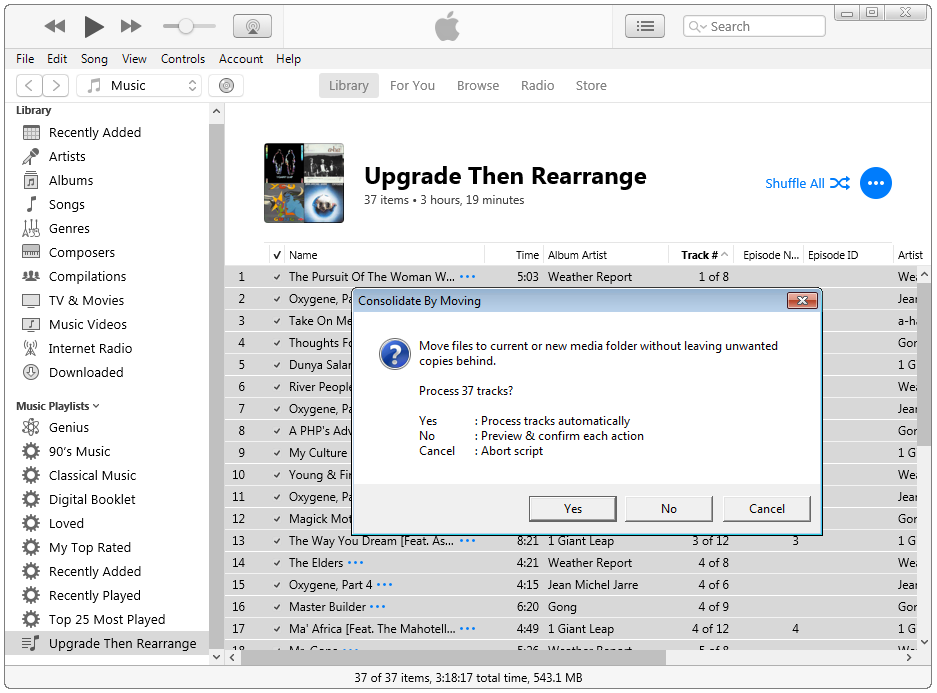Uncheck Master Builder track checkbox
The height and width of the screenshot is (693, 937).
277,607
